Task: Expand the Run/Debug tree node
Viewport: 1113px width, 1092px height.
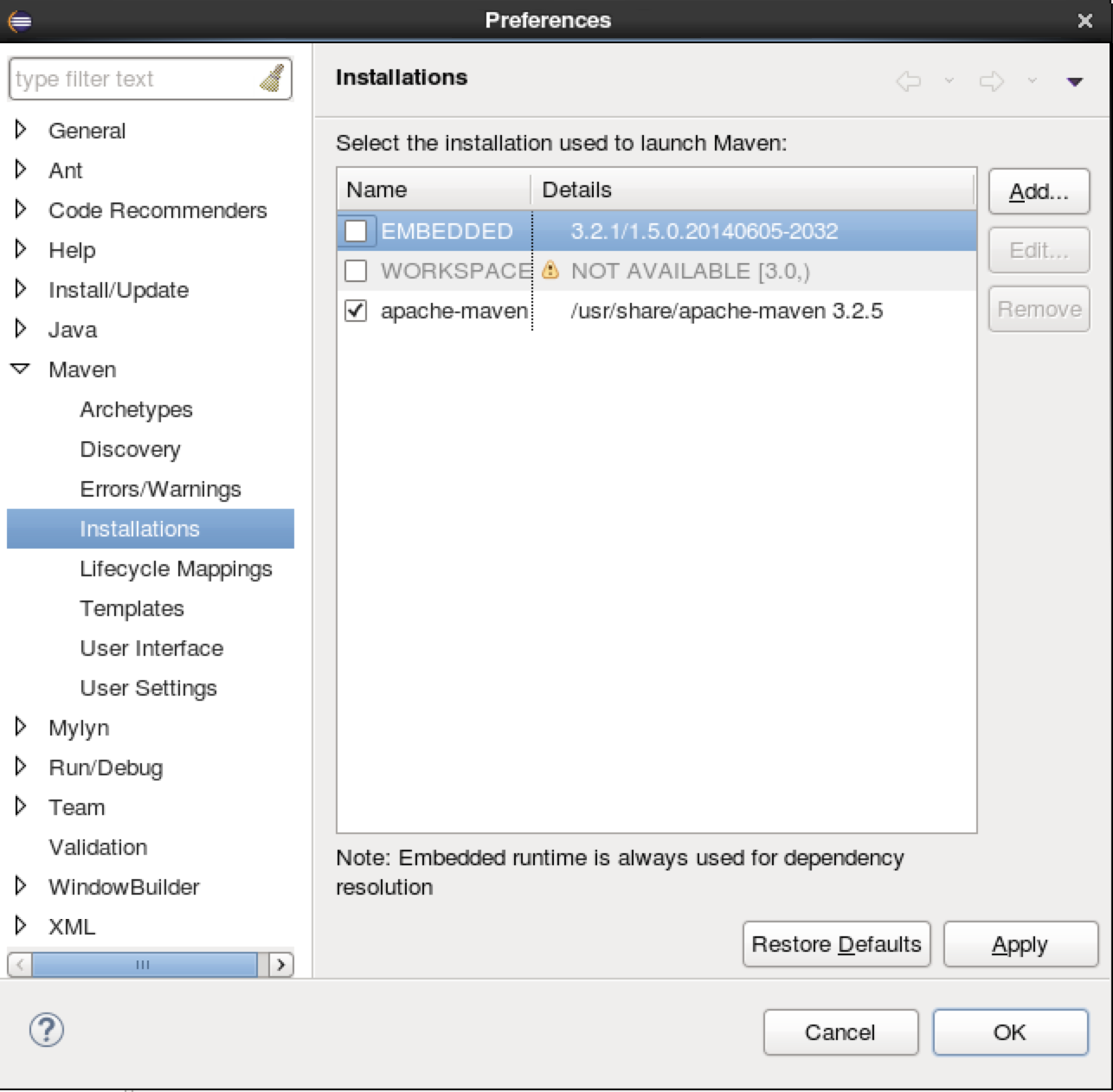Action: [21, 767]
